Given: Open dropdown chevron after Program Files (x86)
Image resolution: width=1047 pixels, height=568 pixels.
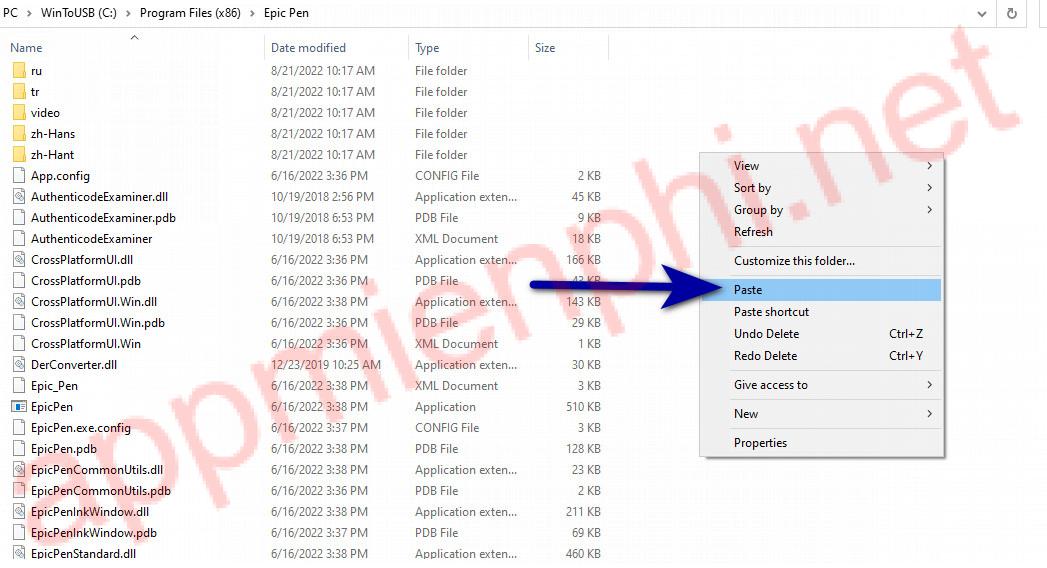Looking at the screenshot, I should click(252, 13).
